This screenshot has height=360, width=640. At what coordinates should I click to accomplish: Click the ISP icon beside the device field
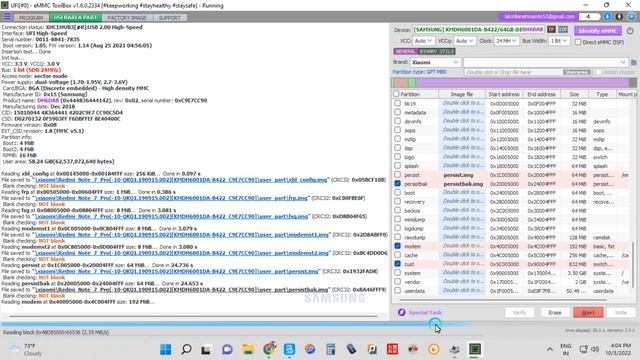563,30
